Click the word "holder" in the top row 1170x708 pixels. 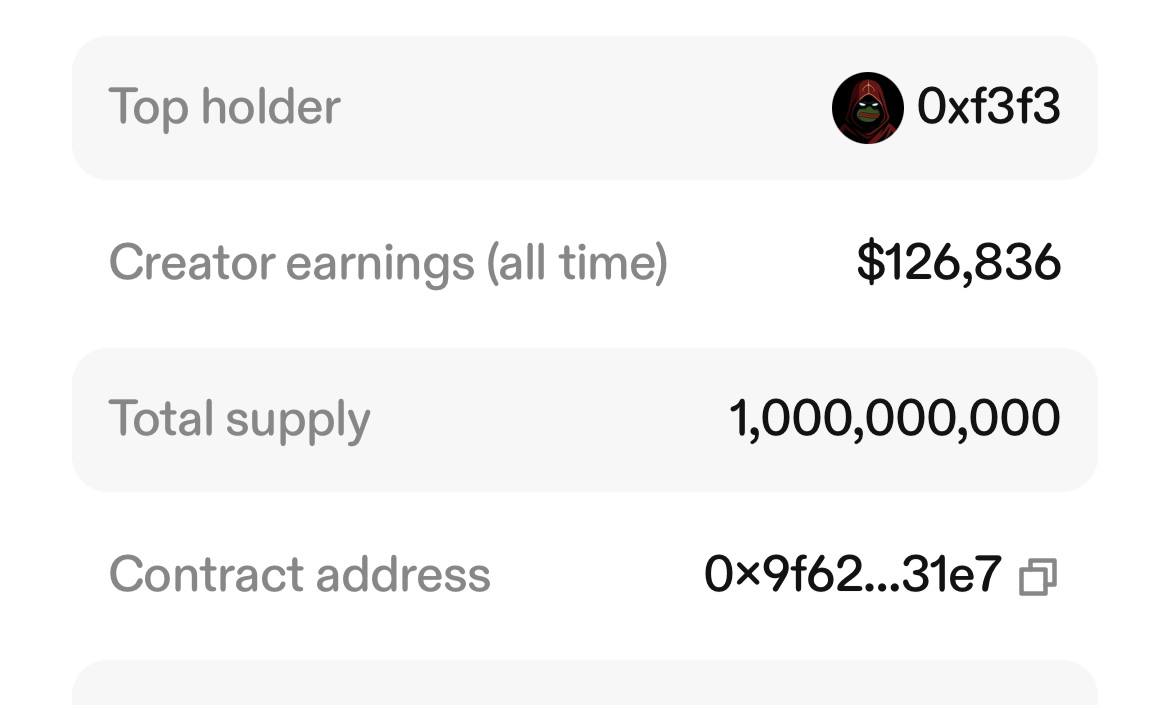coord(270,106)
